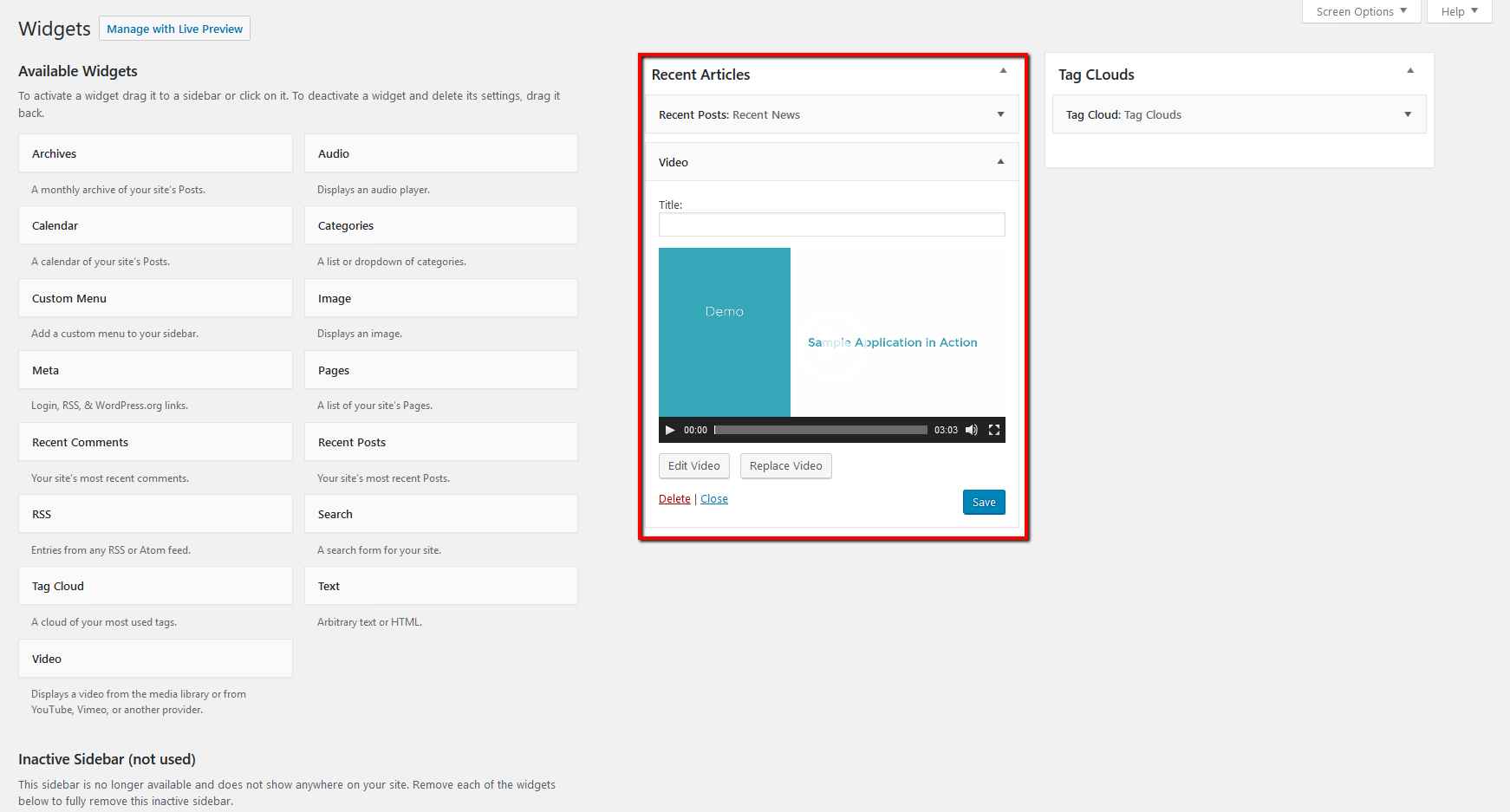This screenshot has height=812, width=1510.
Task: Select the Categories available widget
Action: [x=441, y=225]
